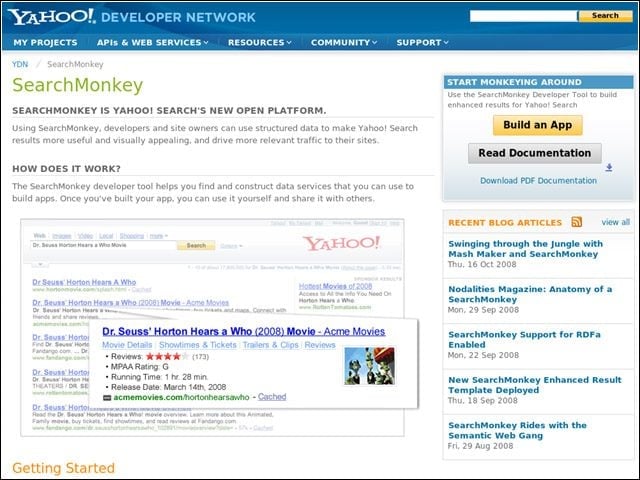Click the SearchMonkey page heading
This screenshot has height=480, width=640.
click(78, 85)
